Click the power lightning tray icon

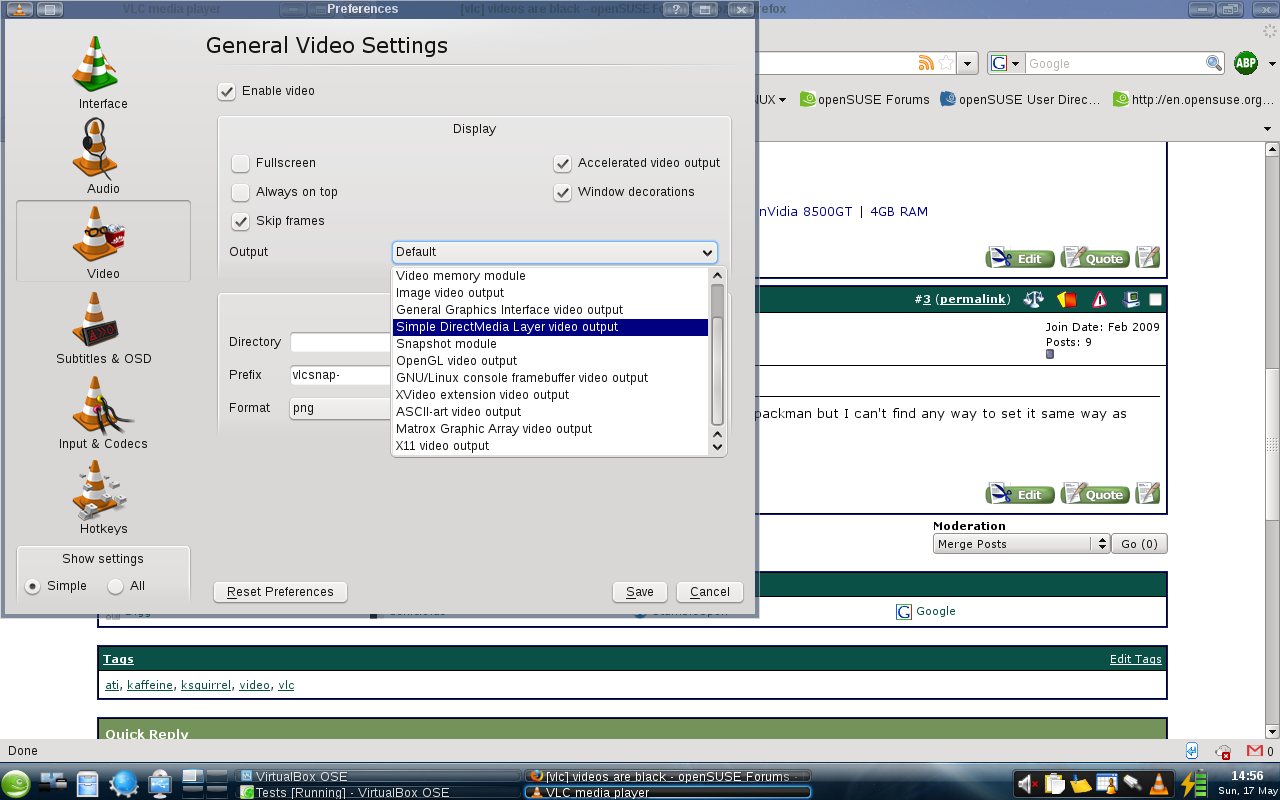tap(1192, 783)
